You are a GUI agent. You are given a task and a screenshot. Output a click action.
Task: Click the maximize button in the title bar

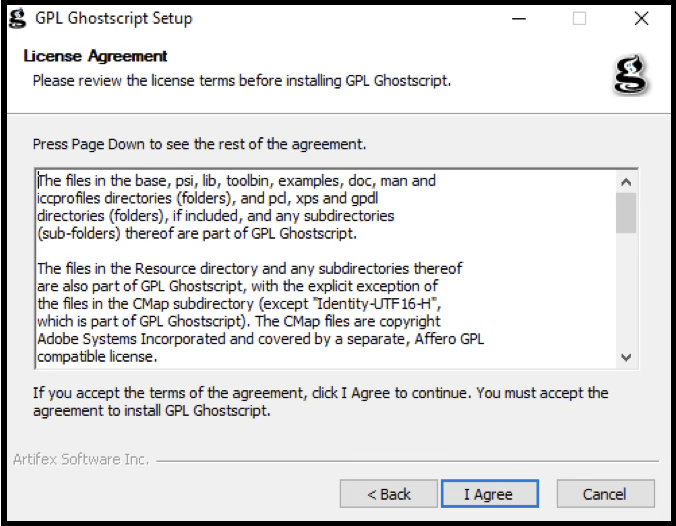pos(580,18)
